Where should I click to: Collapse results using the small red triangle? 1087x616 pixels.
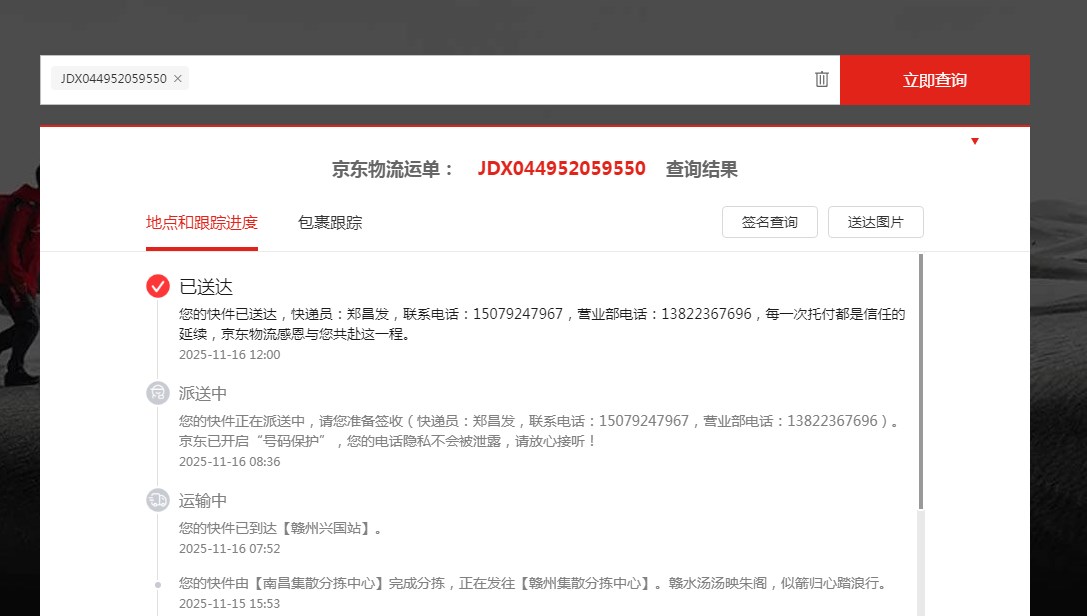click(x=975, y=141)
